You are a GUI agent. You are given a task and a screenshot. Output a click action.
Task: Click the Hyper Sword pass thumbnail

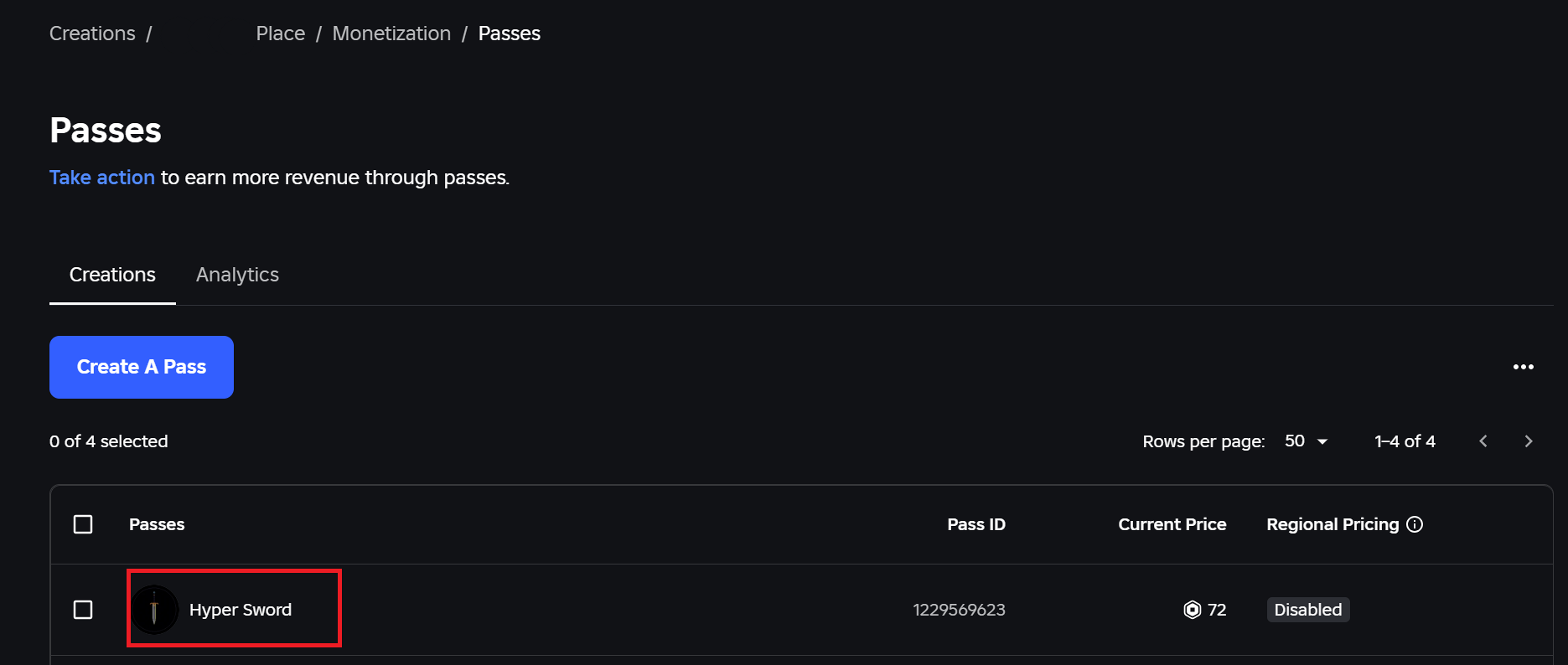(x=154, y=610)
